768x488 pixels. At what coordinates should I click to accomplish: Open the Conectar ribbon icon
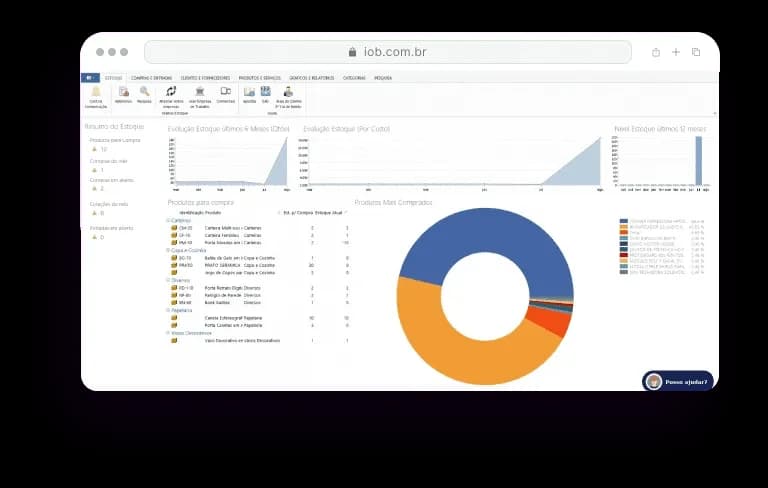tap(225, 92)
